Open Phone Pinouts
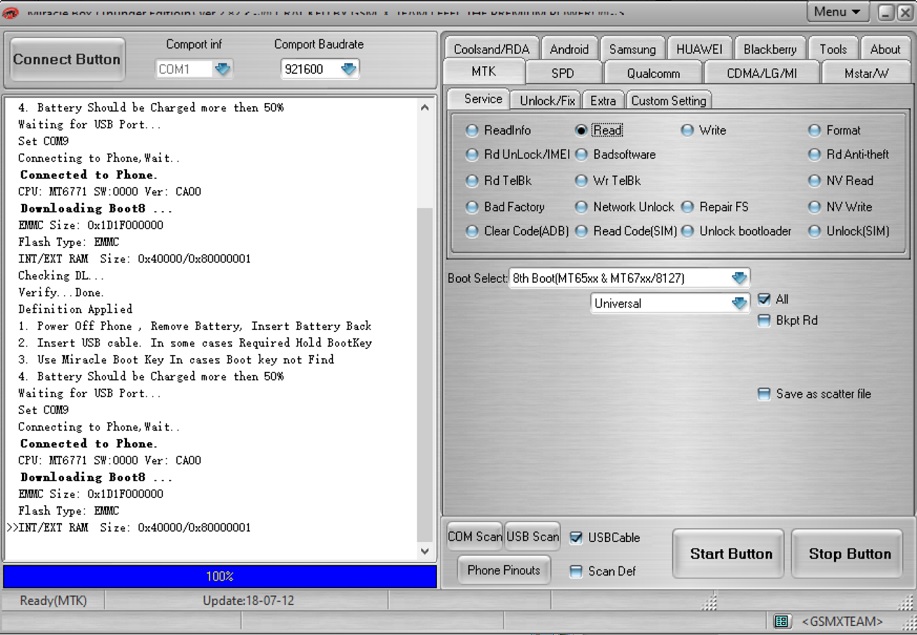The height and width of the screenshot is (635, 917). pyautogui.click(x=504, y=570)
